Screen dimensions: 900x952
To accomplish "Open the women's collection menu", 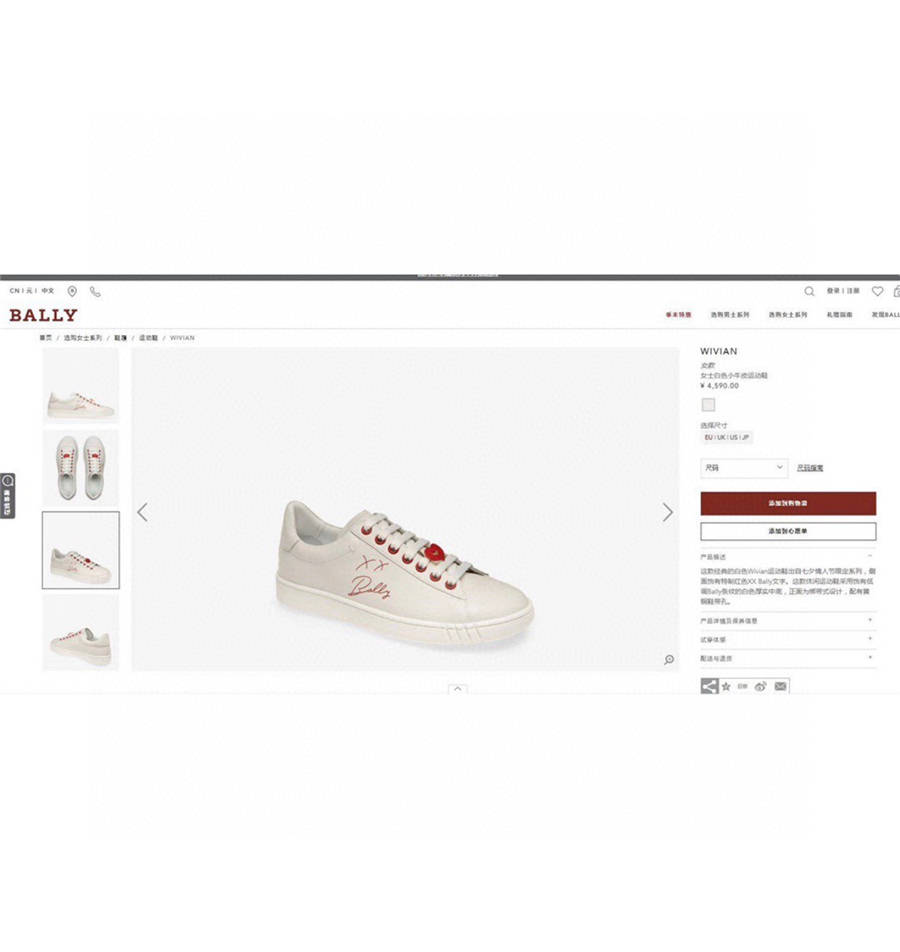I will [788, 314].
